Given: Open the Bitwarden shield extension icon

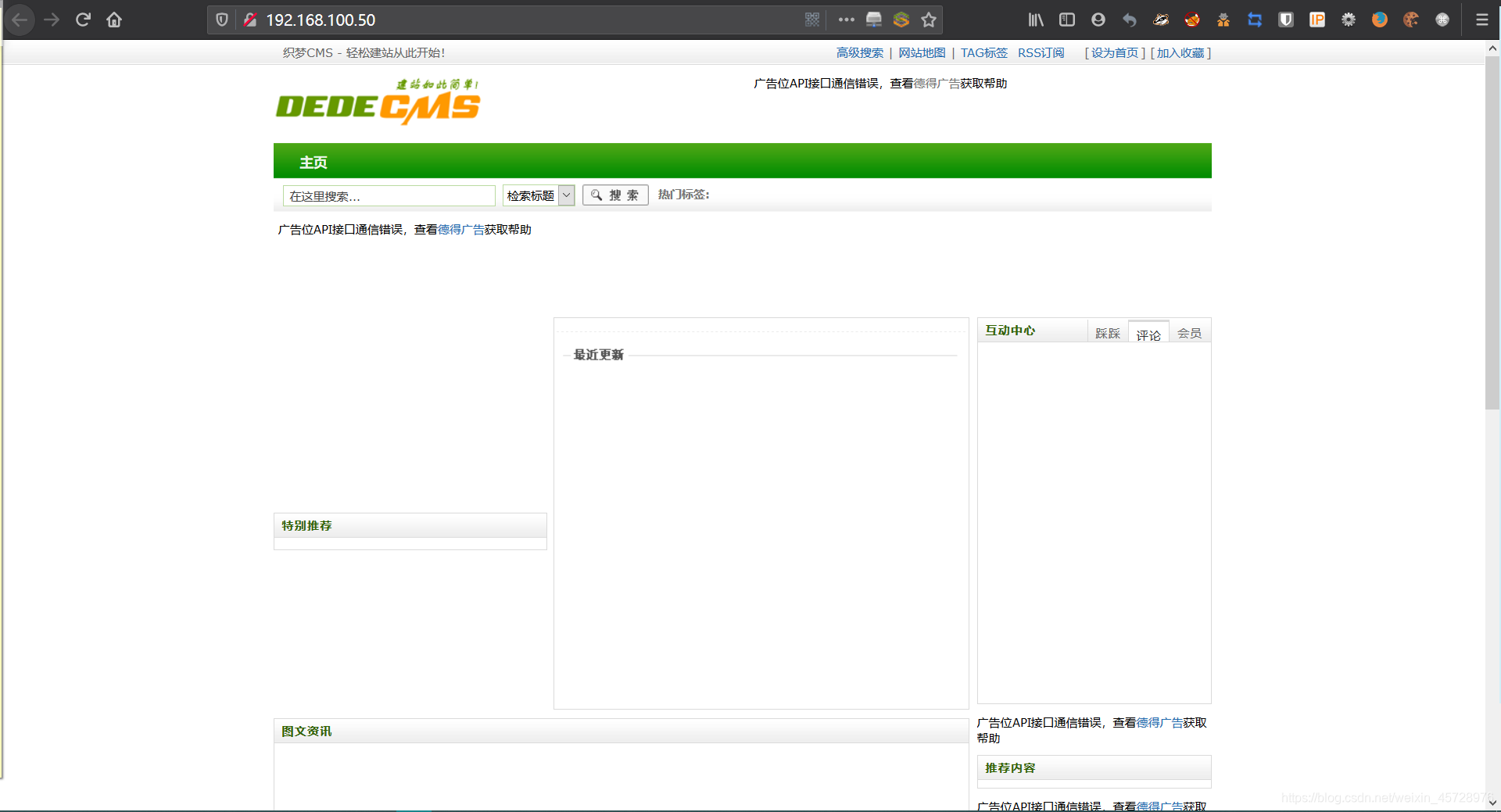Looking at the screenshot, I should coord(1286,20).
